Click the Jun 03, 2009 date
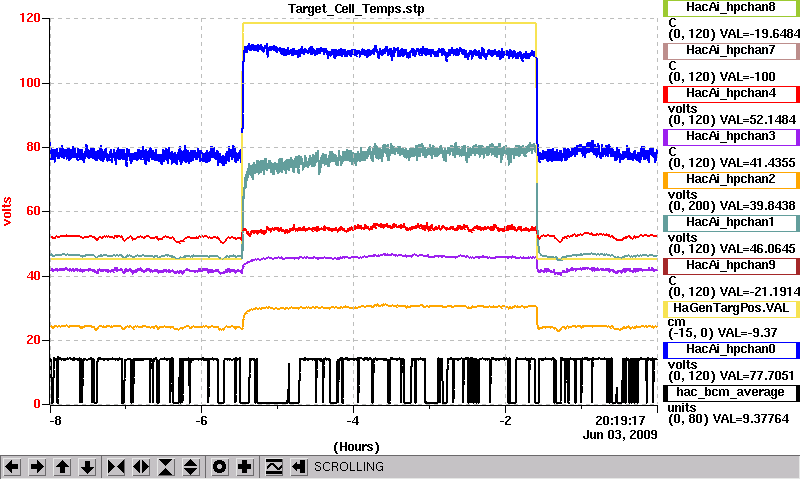 click(x=620, y=435)
